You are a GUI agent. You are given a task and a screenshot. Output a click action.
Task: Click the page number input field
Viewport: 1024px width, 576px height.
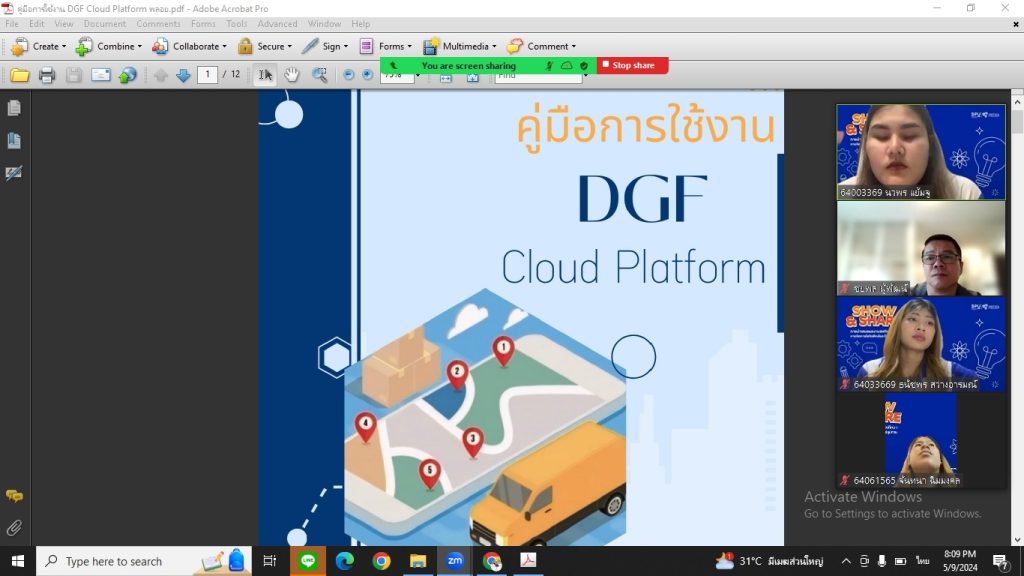208,74
